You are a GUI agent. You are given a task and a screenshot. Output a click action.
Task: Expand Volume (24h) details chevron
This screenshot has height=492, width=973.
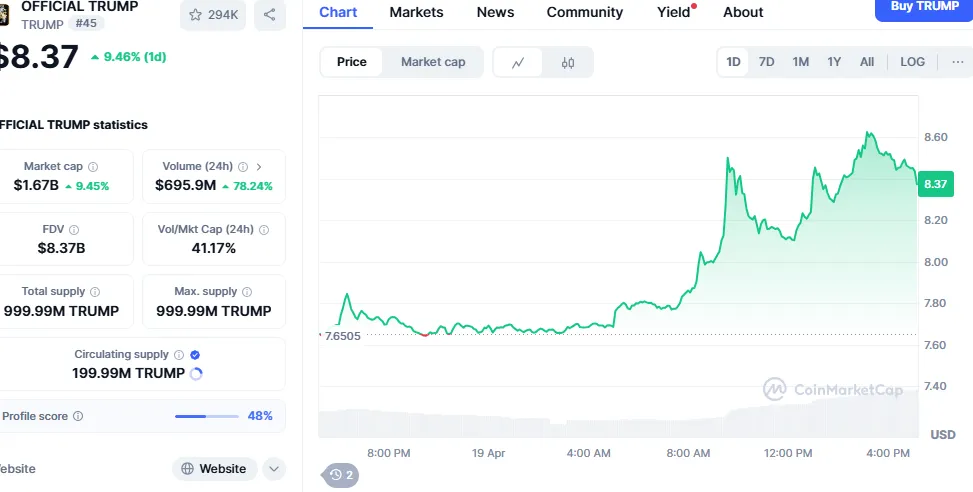click(x=259, y=166)
